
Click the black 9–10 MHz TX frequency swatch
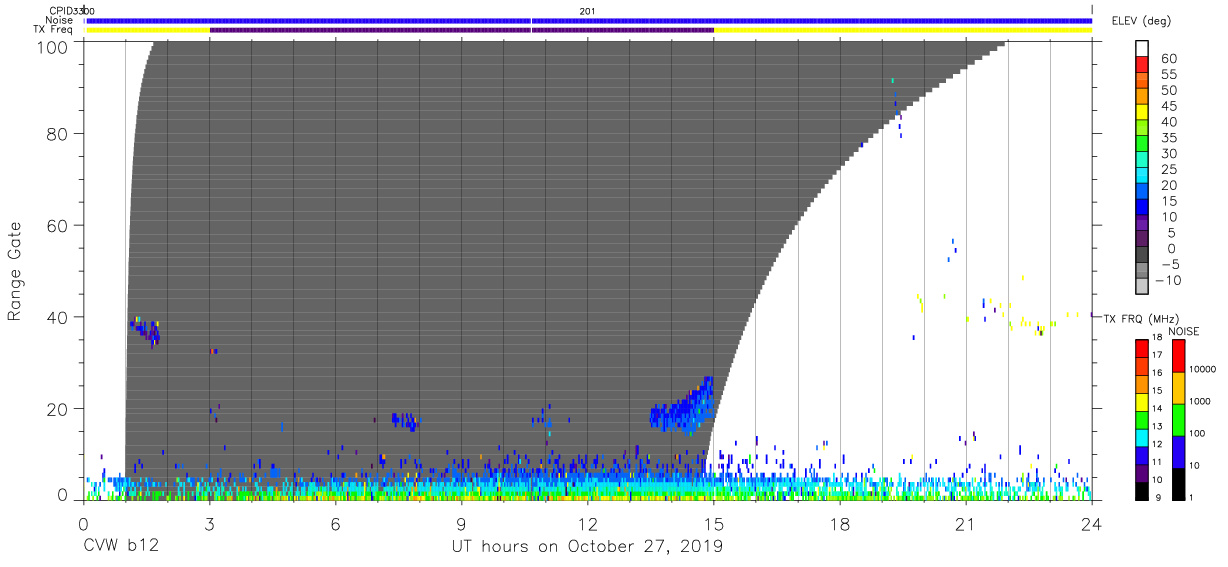(1142, 490)
